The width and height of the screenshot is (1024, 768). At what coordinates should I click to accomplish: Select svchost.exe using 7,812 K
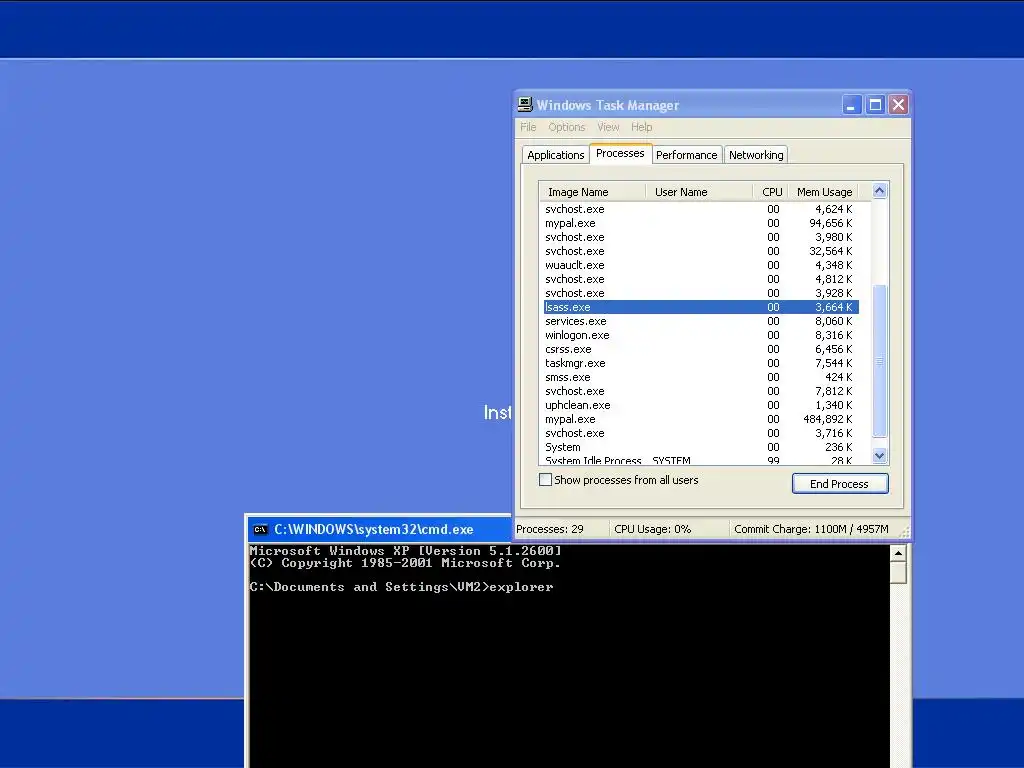[x=701, y=391]
